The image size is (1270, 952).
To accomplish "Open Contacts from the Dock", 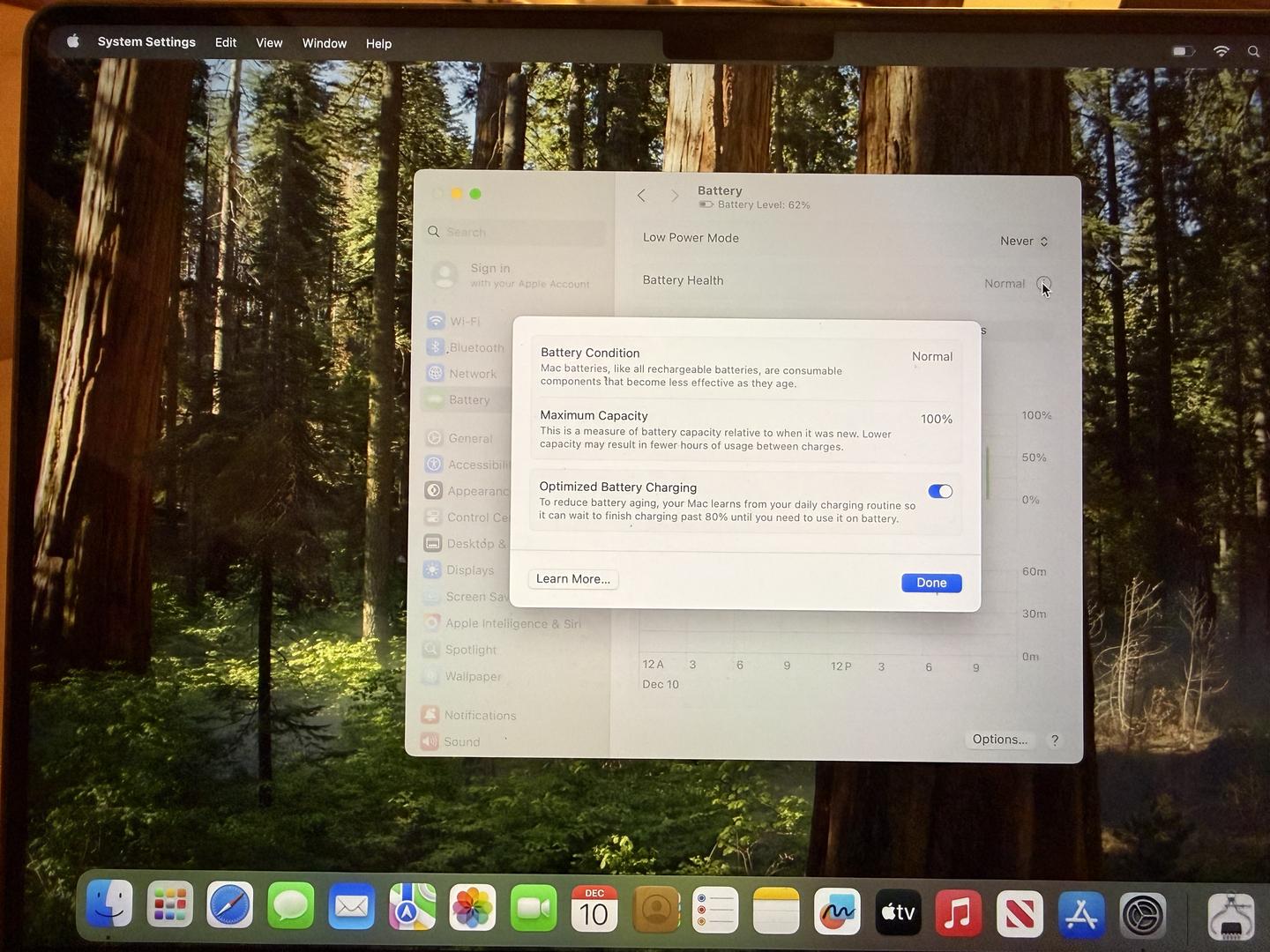I will click(x=656, y=909).
